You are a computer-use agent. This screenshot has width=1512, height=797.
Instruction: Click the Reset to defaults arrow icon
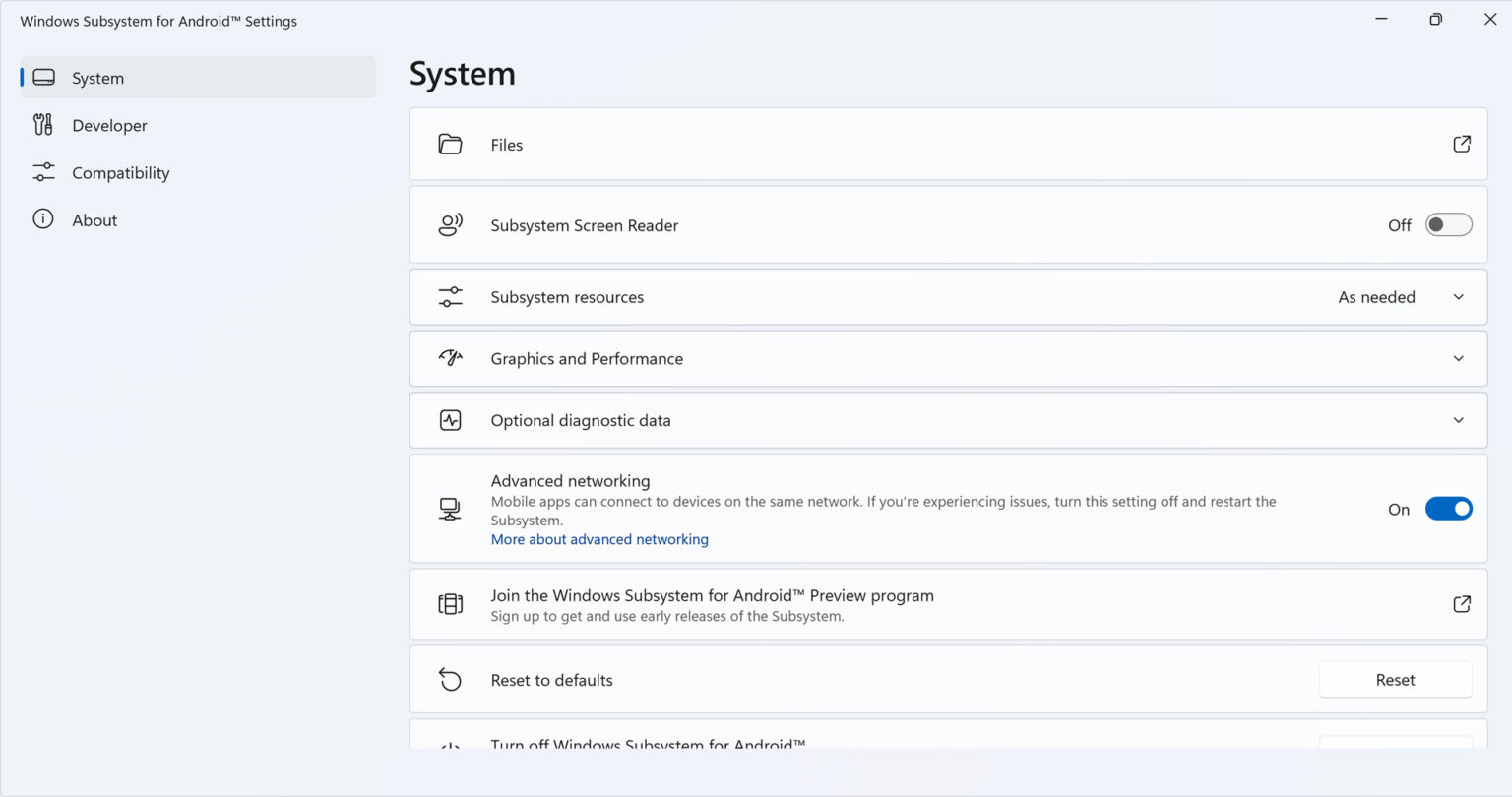[x=450, y=680]
